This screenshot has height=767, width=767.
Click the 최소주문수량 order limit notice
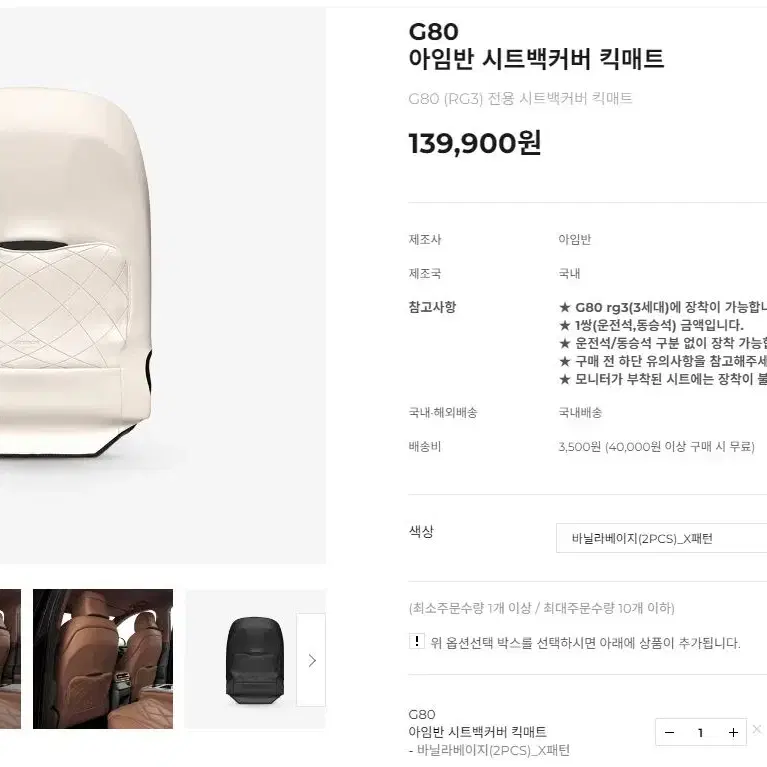coord(541,608)
